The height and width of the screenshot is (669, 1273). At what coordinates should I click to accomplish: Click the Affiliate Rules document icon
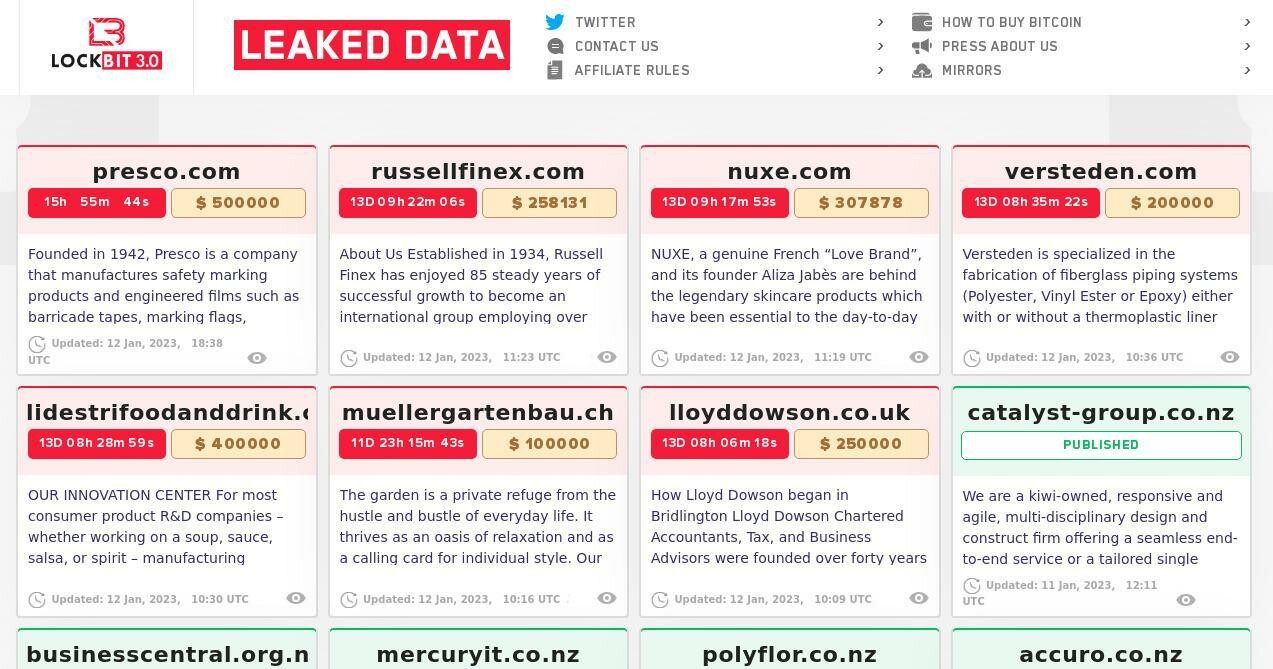point(555,70)
